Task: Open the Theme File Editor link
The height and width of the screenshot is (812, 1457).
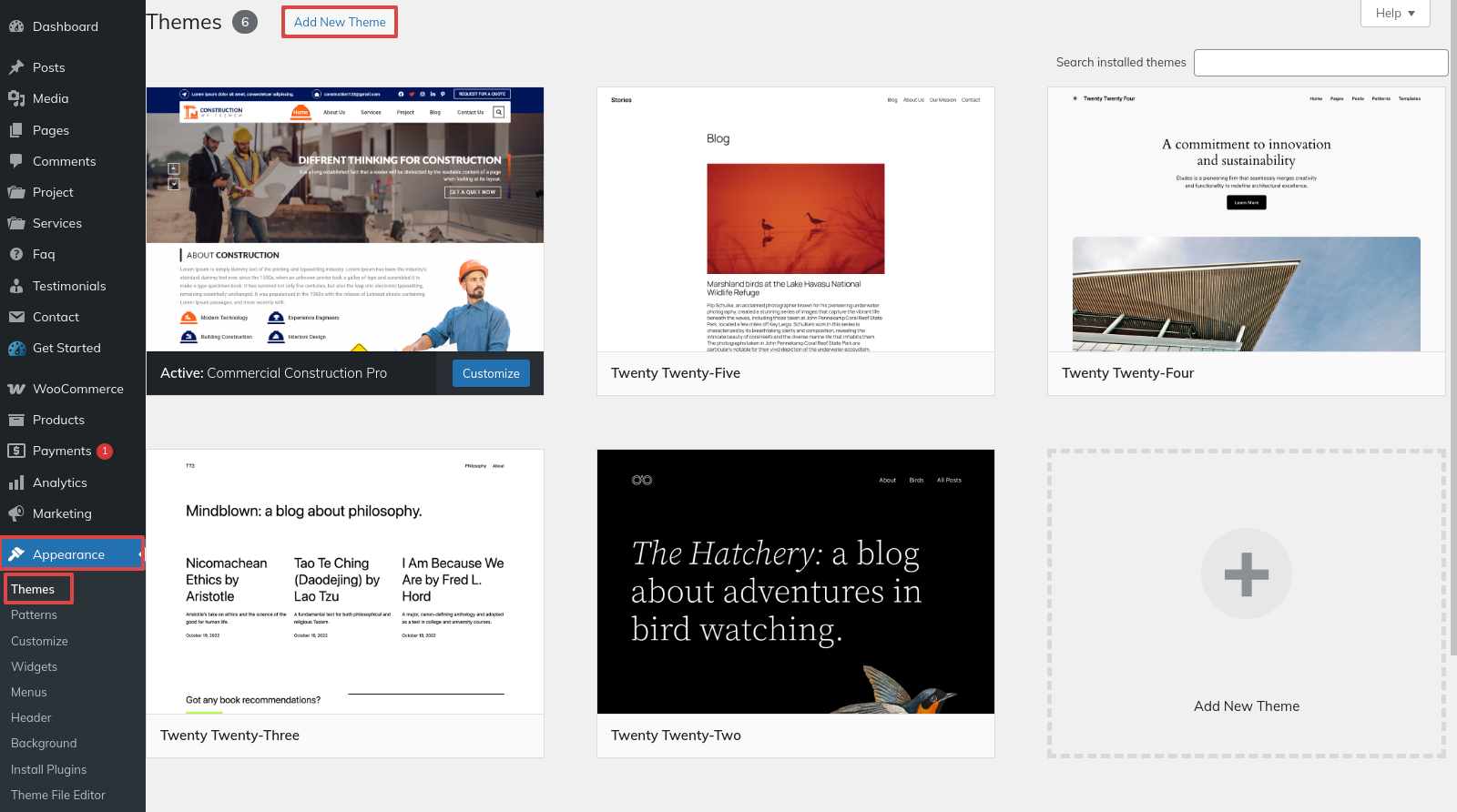Action: coord(58,795)
